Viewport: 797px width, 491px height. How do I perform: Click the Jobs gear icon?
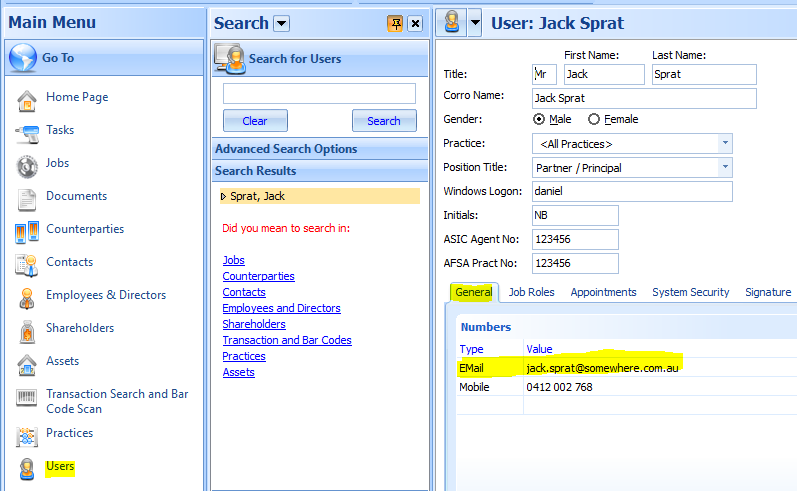click(27, 164)
